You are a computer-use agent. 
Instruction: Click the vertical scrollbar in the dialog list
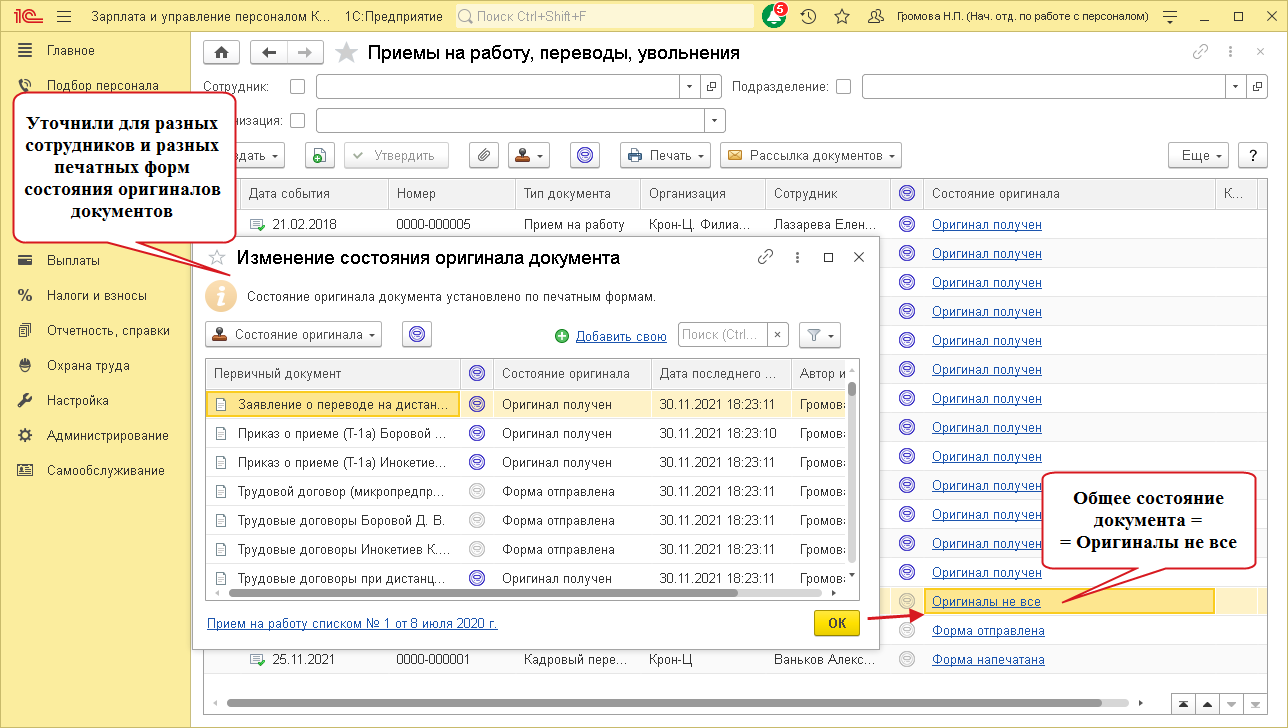click(852, 470)
